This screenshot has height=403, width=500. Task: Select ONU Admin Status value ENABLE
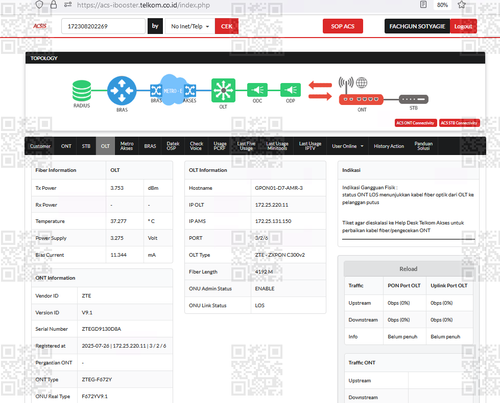pos(265,289)
